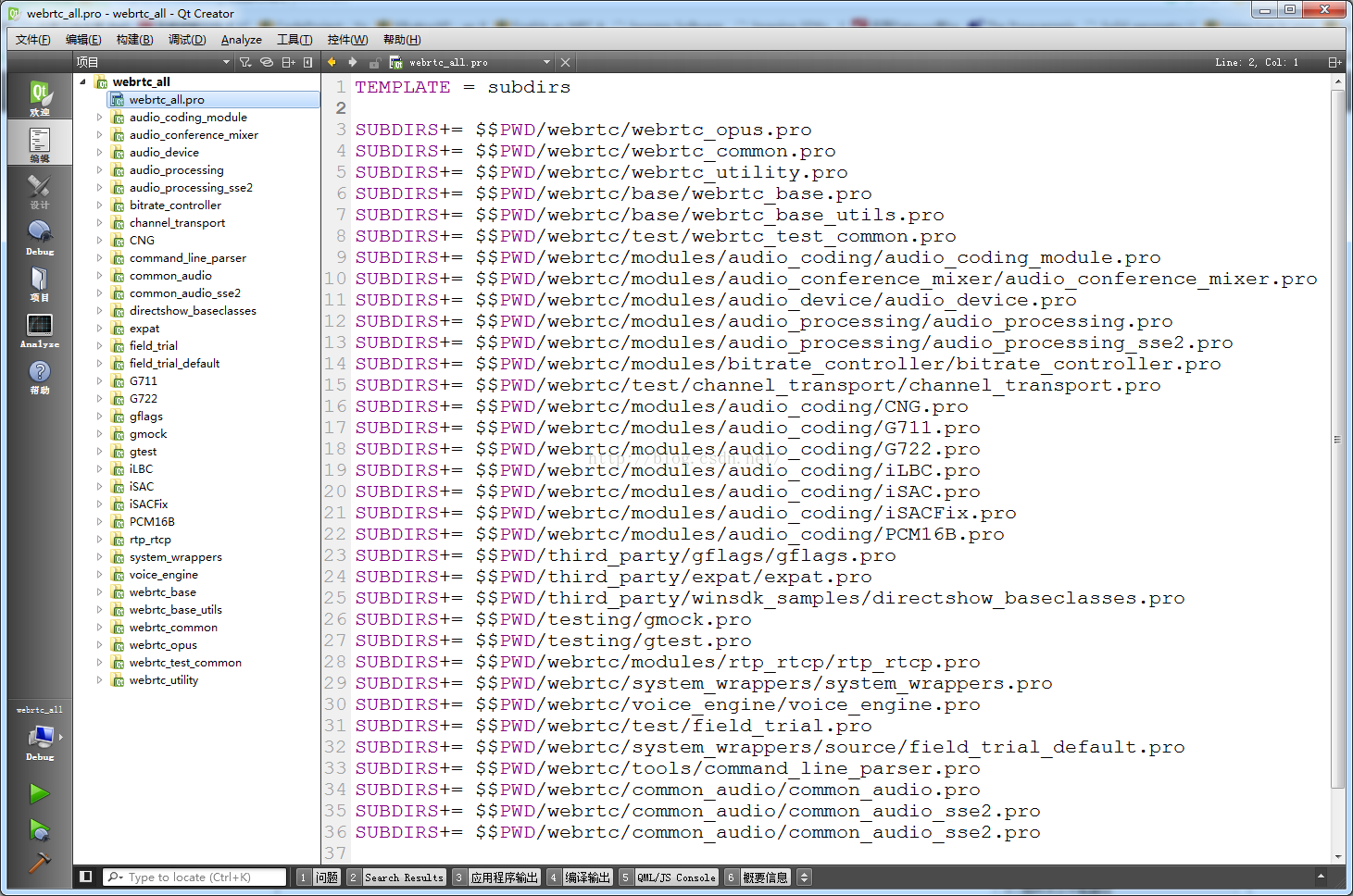Open the 构建(B) menu

pos(134,40)
